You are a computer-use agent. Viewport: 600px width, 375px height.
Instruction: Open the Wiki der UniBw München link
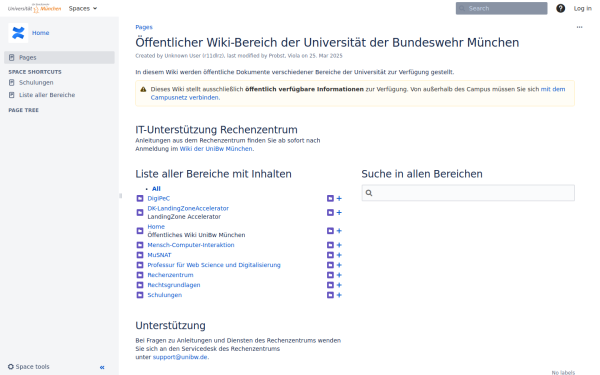pyautogui.click(x=216, y=149)
